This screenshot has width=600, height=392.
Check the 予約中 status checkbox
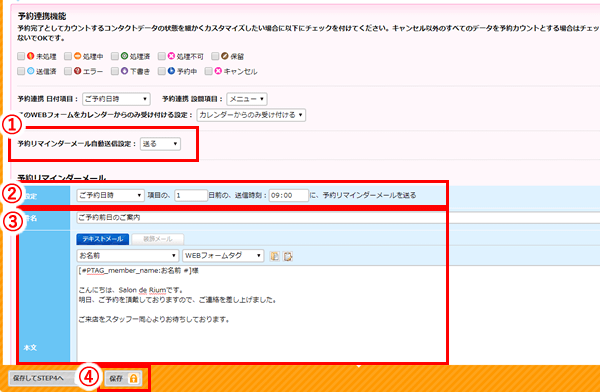pyautogui.click(x=162, y=71)
